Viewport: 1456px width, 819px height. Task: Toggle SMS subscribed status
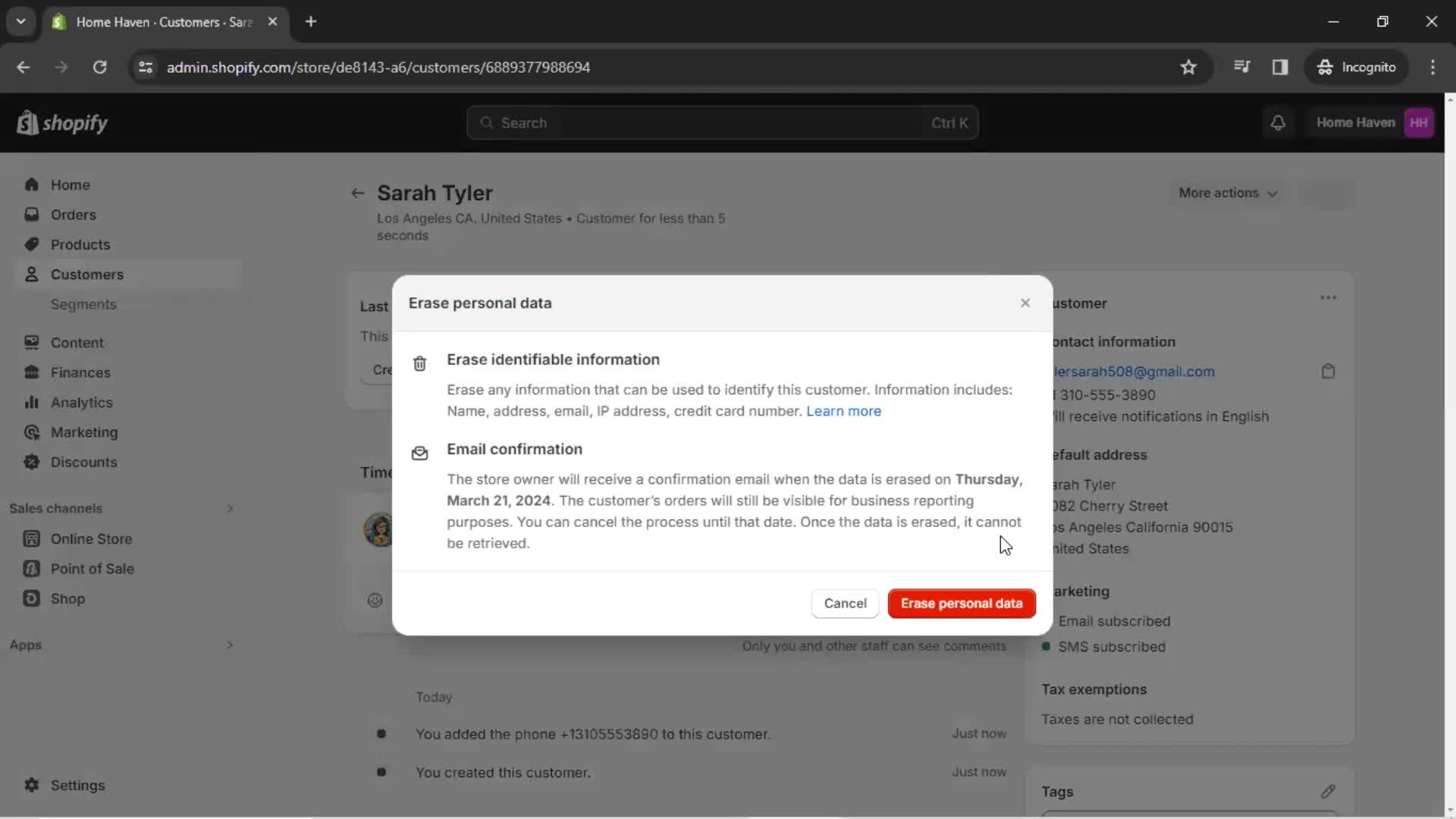click(x=1046, y=647)
